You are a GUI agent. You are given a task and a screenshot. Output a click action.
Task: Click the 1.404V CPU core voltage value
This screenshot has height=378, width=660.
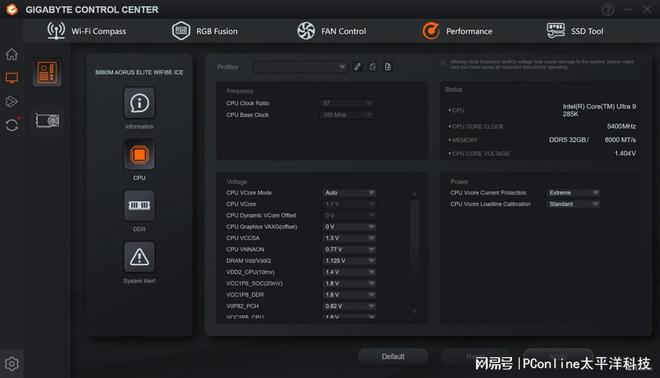625,154
